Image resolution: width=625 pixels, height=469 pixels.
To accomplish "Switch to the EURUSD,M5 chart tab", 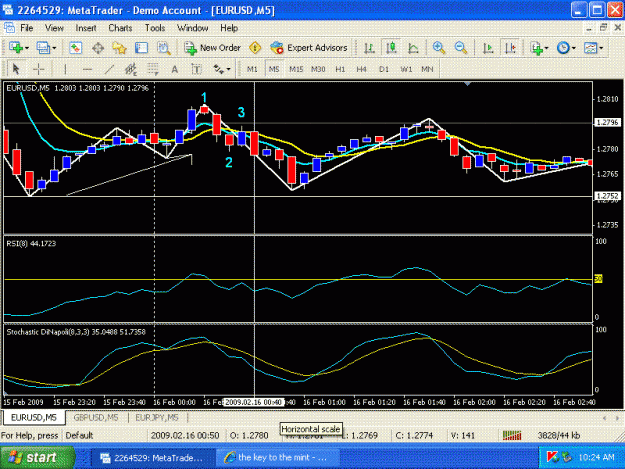I will click(x=34, y=418).
